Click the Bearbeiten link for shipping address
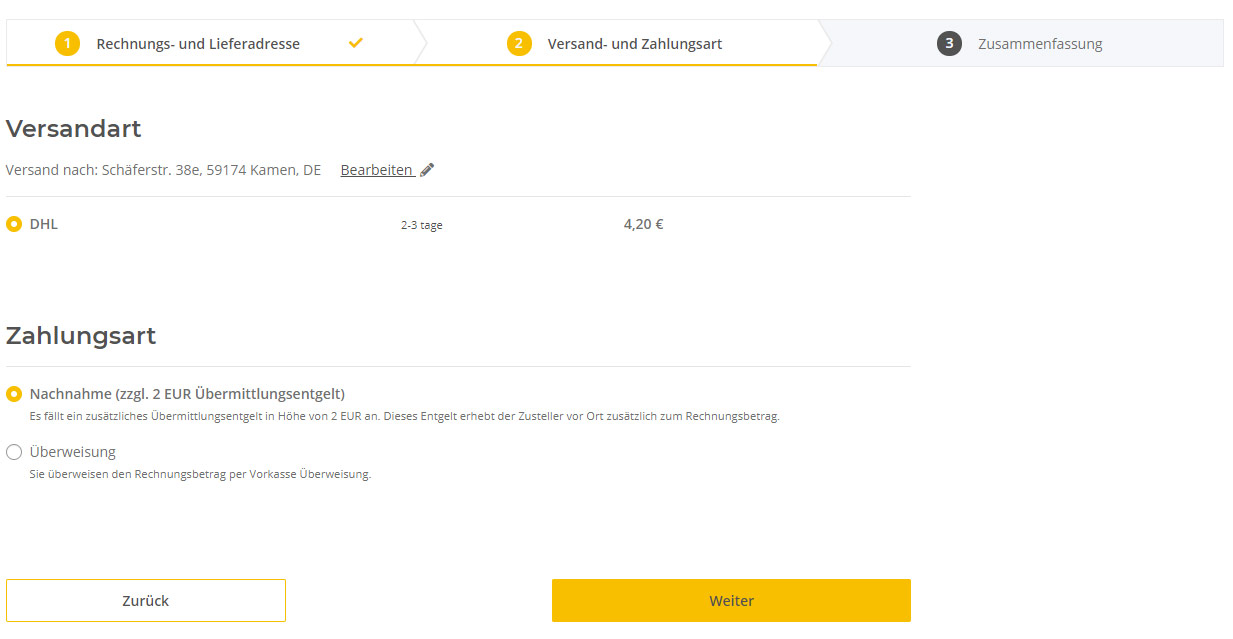The height and width of the screenshot is (639, 1233). point(377,170)
